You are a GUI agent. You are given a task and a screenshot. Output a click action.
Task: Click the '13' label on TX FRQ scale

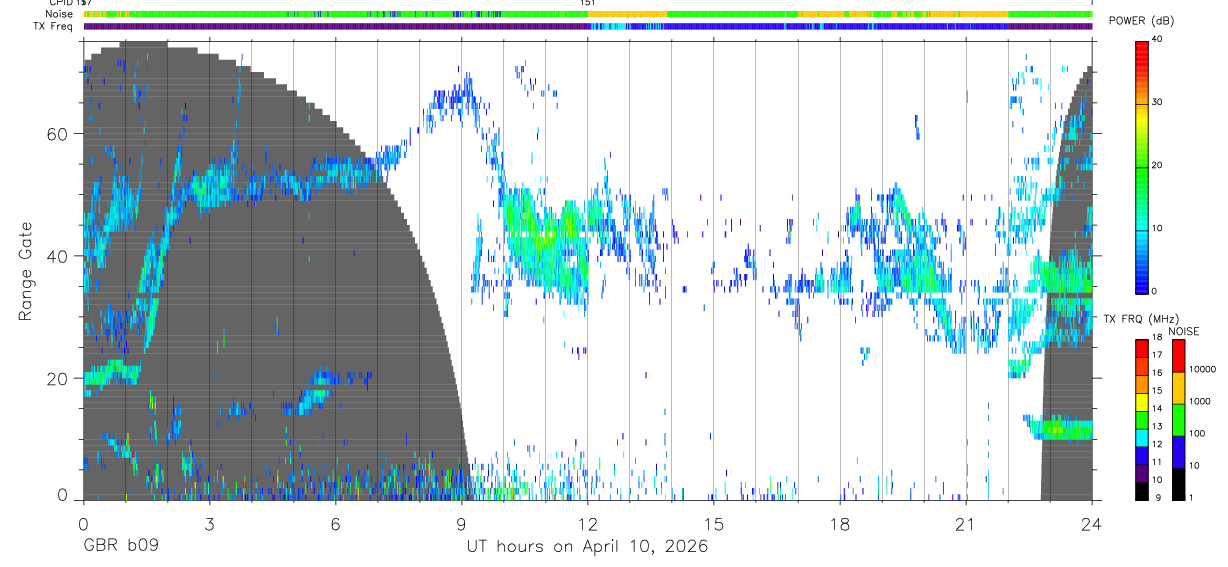(1158, 427)
